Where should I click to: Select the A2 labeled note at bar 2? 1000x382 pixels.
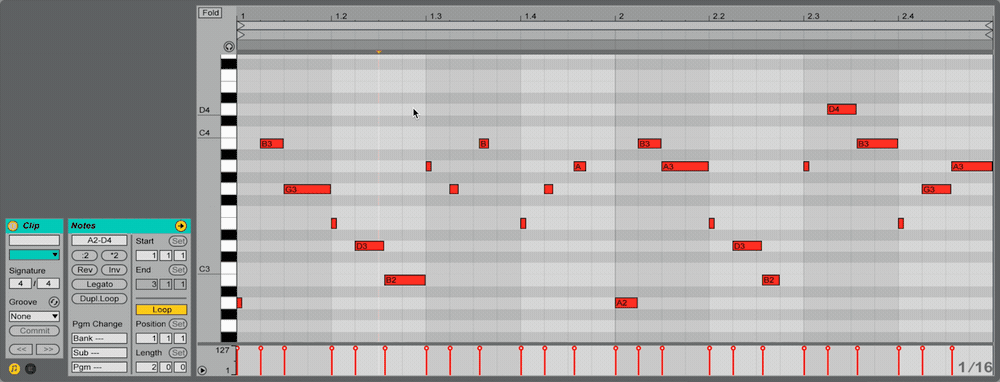click(626, 303)
